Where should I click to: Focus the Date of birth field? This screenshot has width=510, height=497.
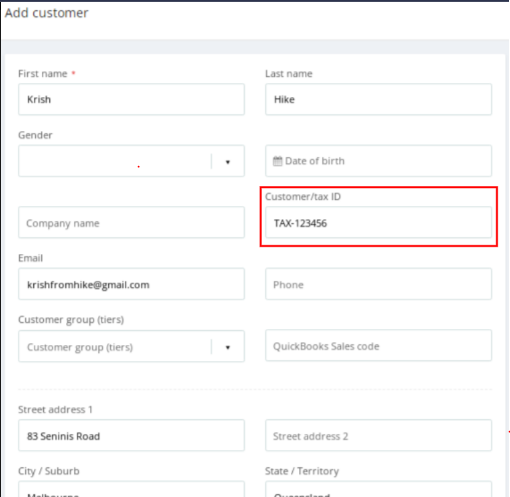click(378, 161)
